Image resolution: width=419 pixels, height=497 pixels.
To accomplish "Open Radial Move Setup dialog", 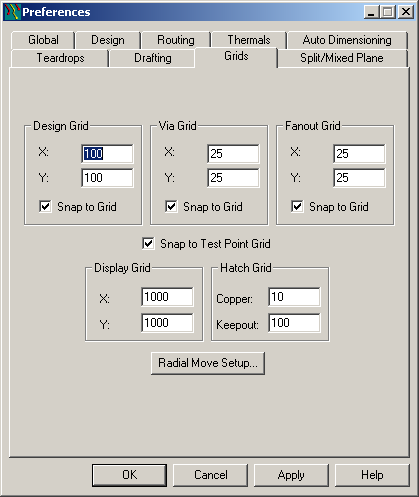I will pyautogui.click(x=208, y=363).
